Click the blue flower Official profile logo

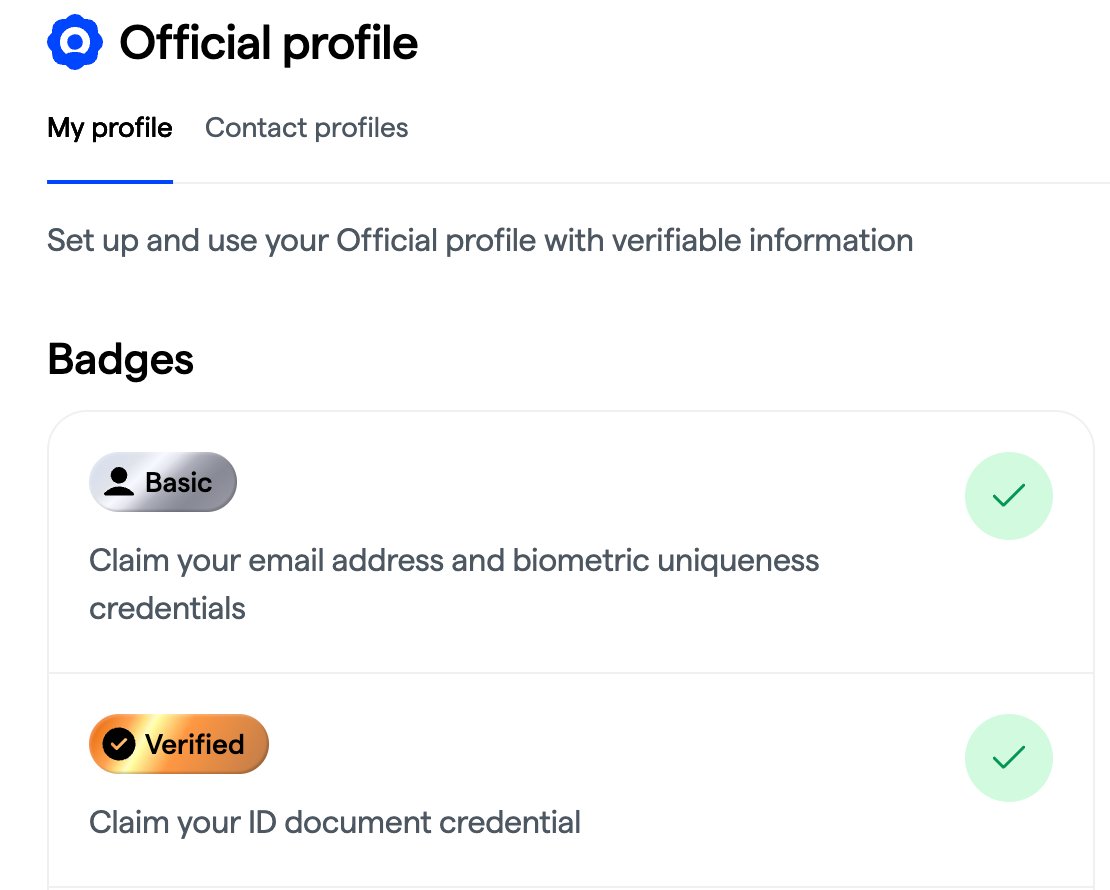(75, 43)
